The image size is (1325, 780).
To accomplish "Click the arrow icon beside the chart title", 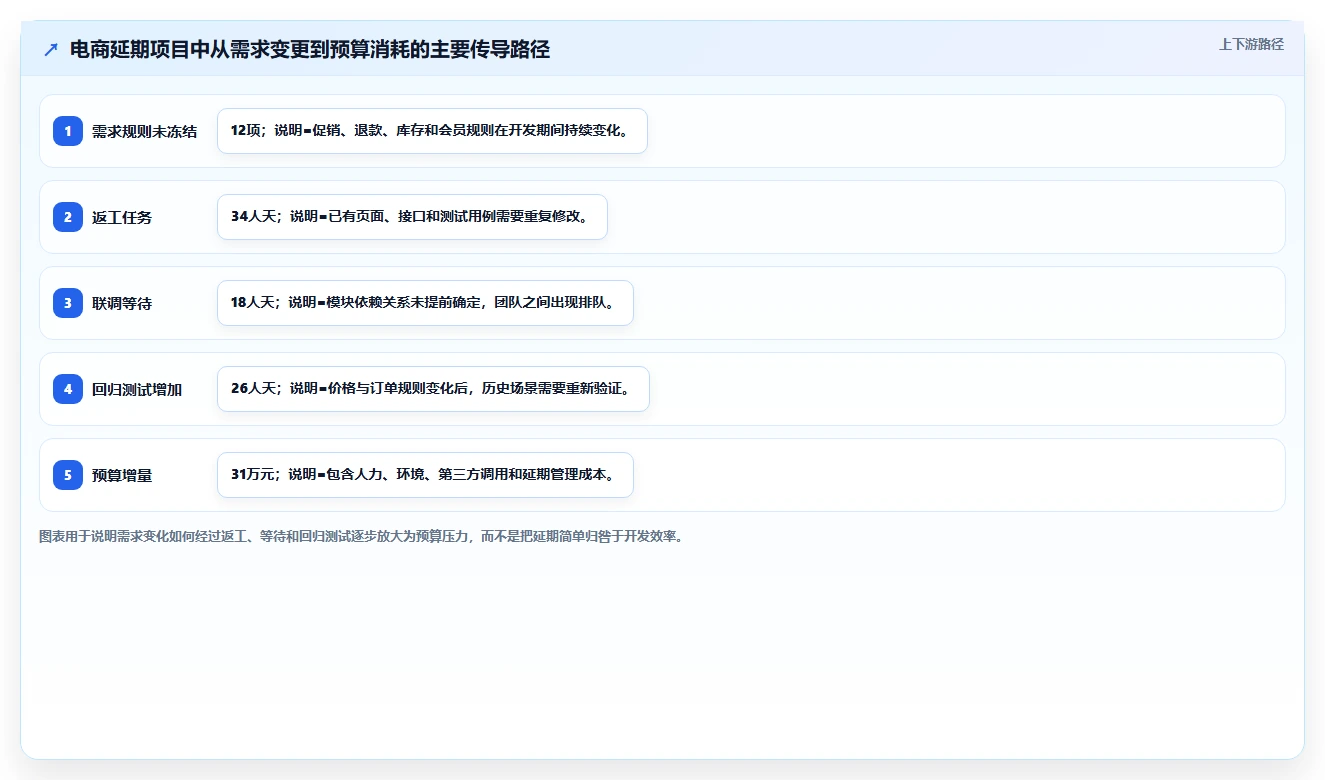I will [51, 49].
